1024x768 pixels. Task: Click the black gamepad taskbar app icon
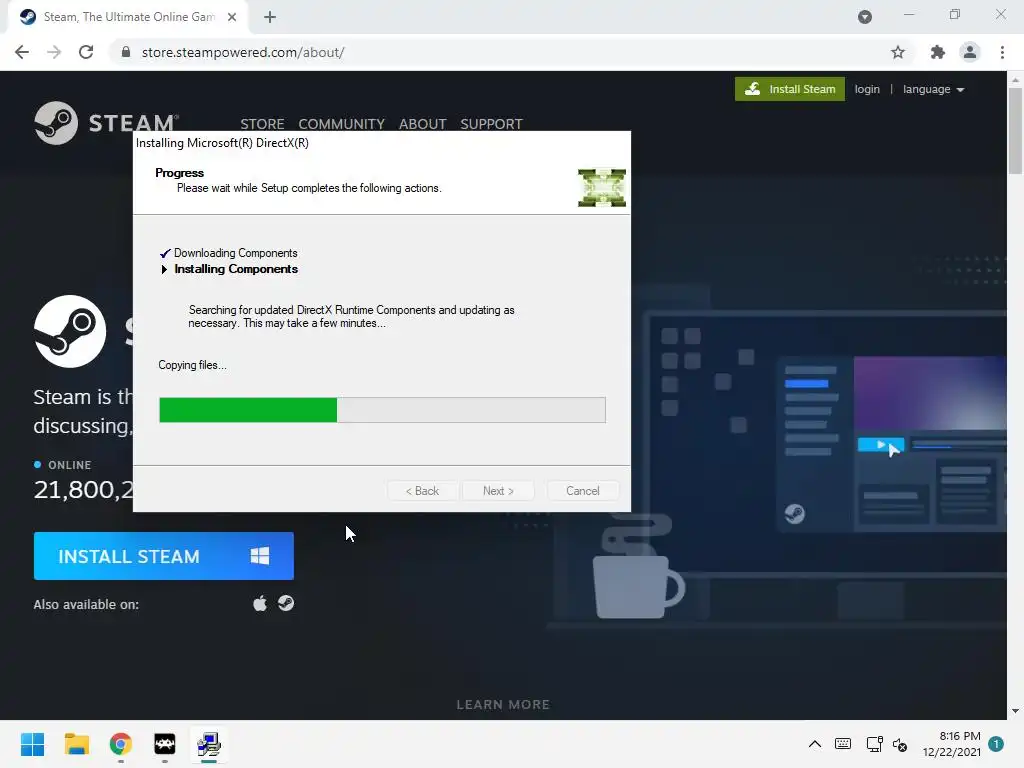[165, 744]
